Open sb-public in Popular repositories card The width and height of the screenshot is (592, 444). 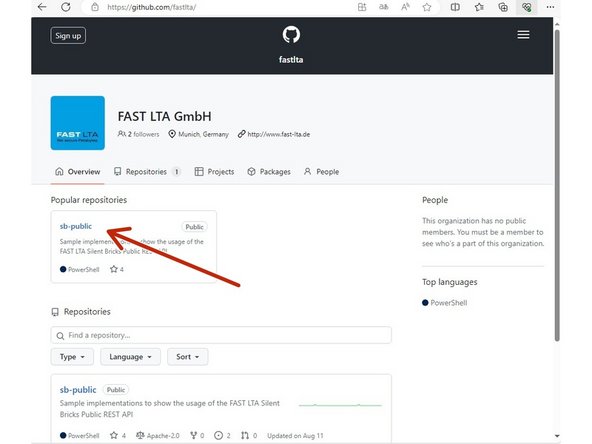tap(76, 226)
